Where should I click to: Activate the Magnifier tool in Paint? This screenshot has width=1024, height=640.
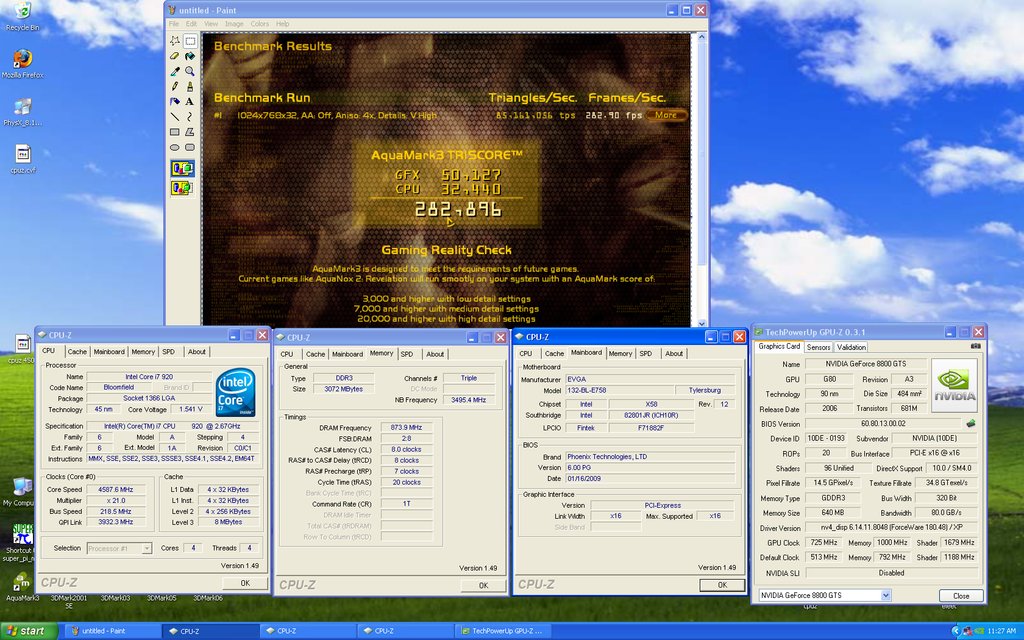pyautogui.click(x=190, y=71)
